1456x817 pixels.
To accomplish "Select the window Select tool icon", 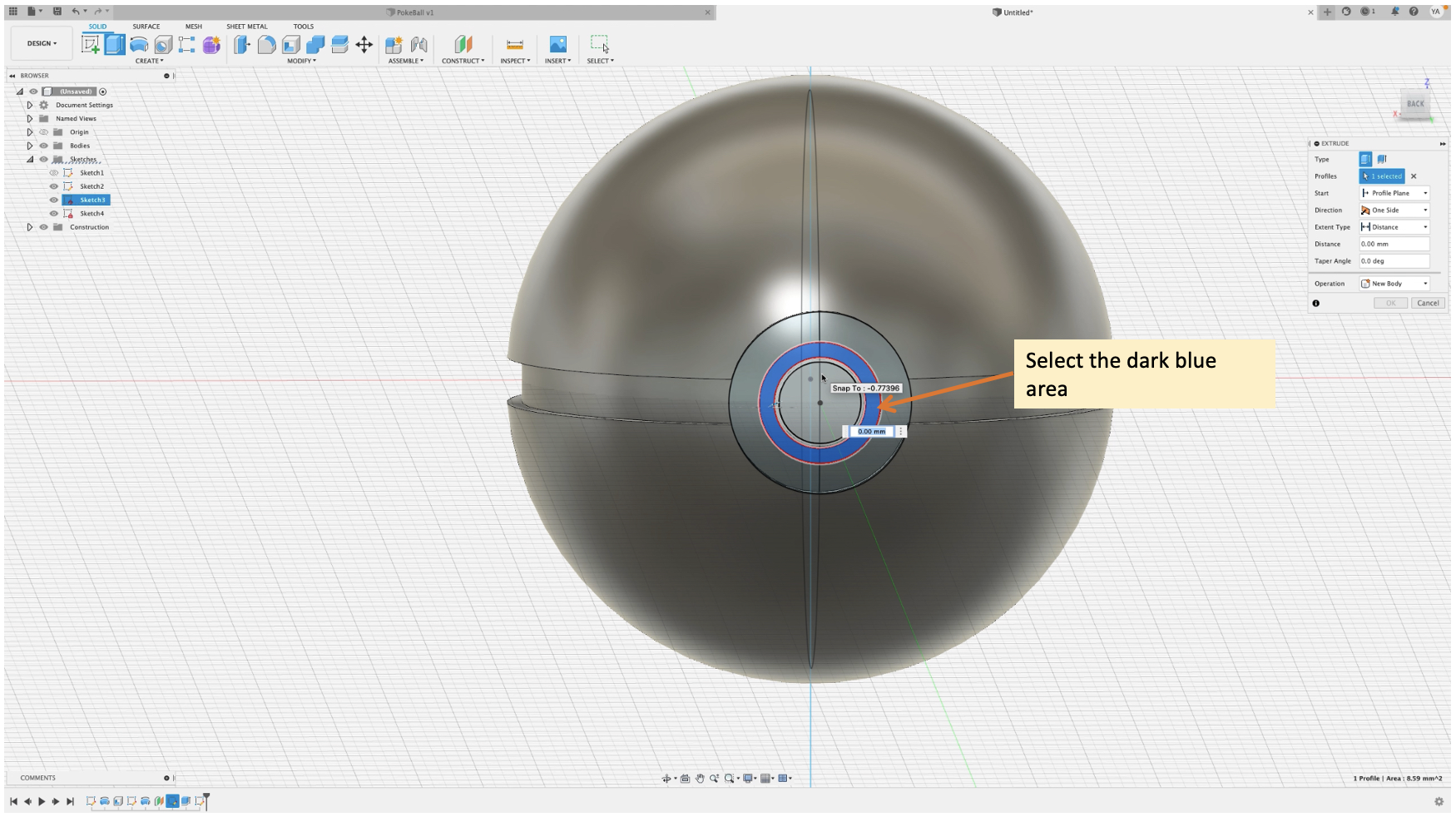I will point(600,44).
